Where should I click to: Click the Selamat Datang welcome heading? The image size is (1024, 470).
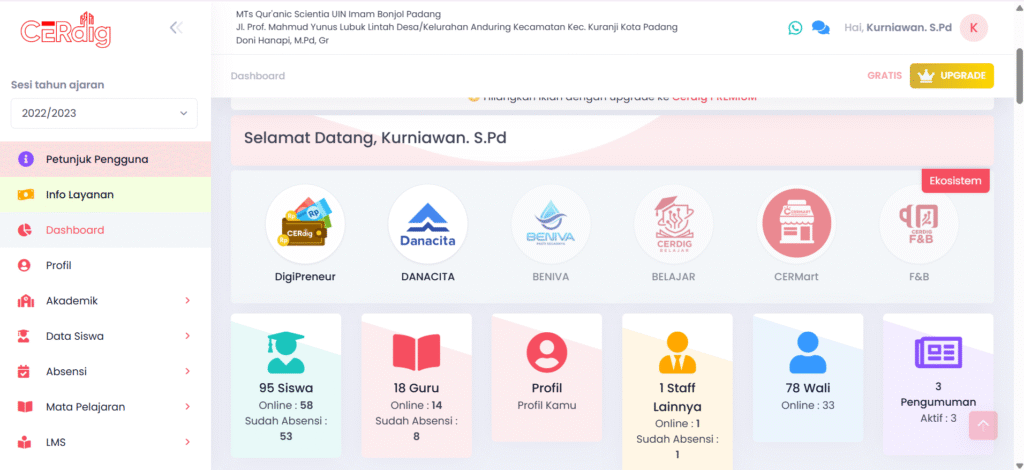[x=375, y=138]
